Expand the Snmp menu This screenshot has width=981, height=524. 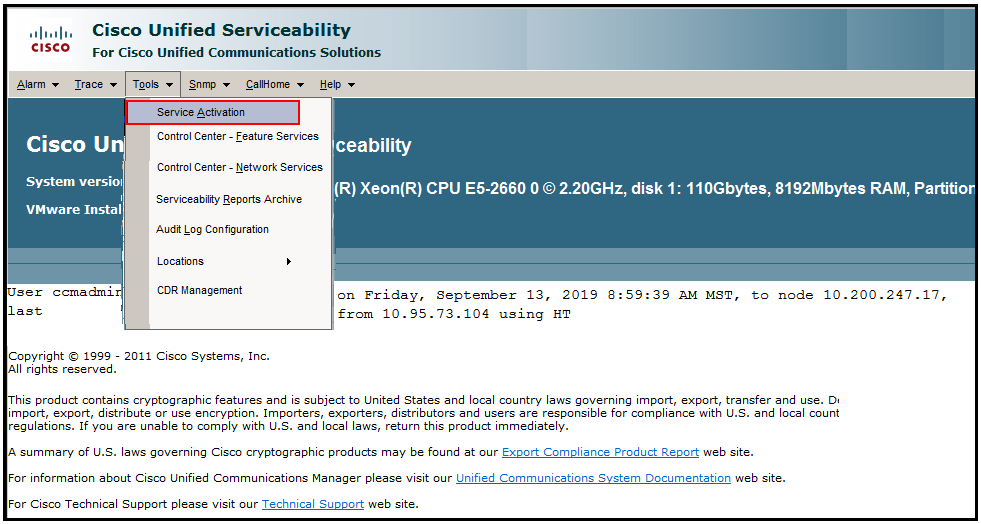coord(209,85)
